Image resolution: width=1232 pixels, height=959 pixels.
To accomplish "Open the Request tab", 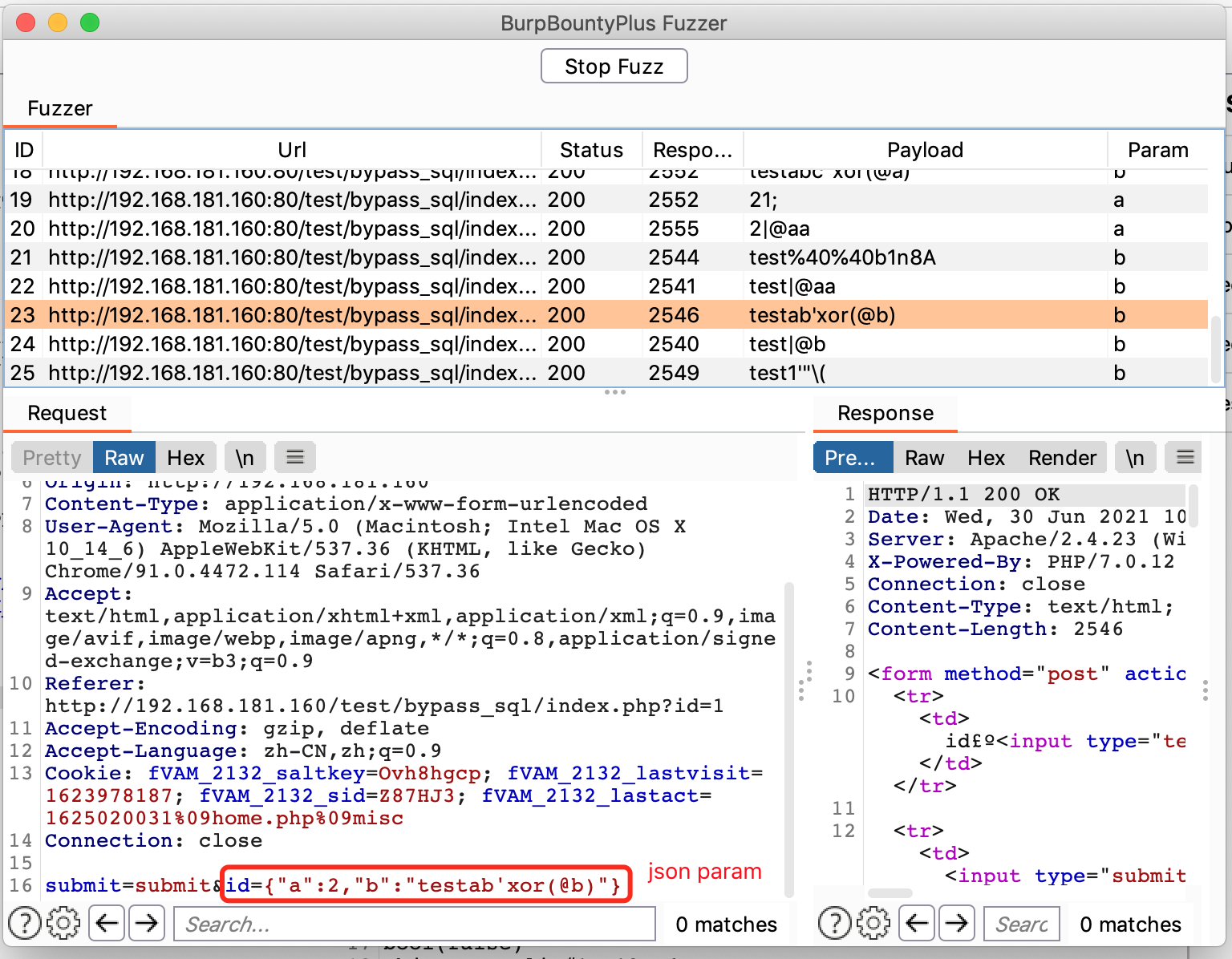I will click(67, 413).
